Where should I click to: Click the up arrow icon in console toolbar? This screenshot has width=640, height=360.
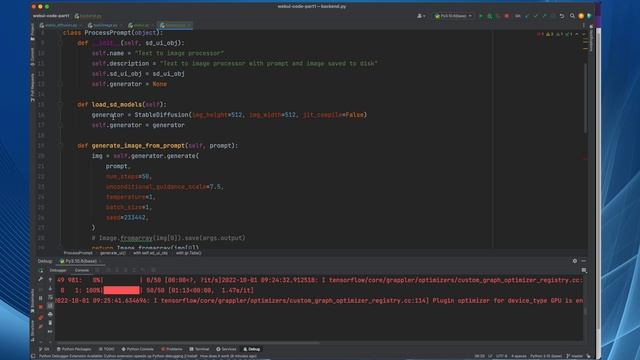tap(50, 280)
